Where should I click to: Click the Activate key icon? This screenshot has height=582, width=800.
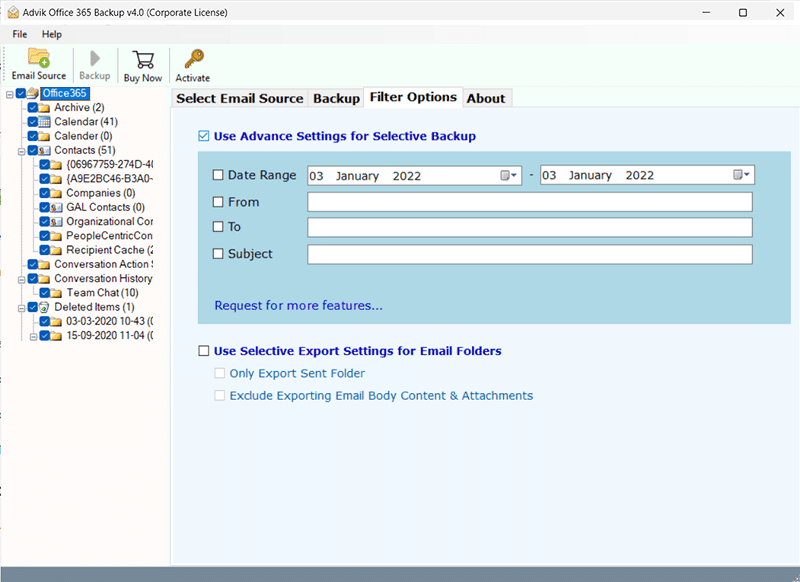click(193, 59)
